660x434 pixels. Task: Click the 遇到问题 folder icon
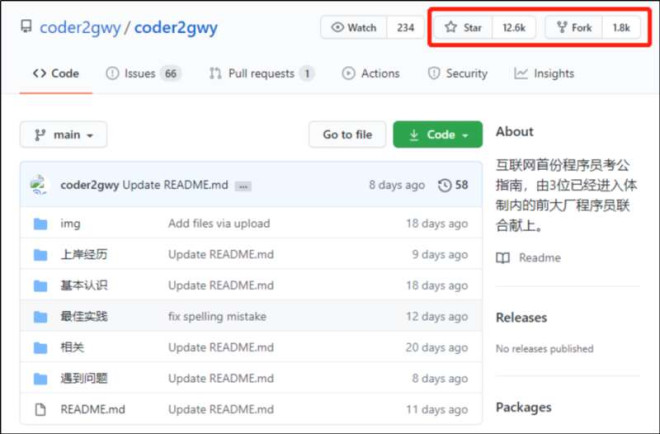click(x=40, y=379)
